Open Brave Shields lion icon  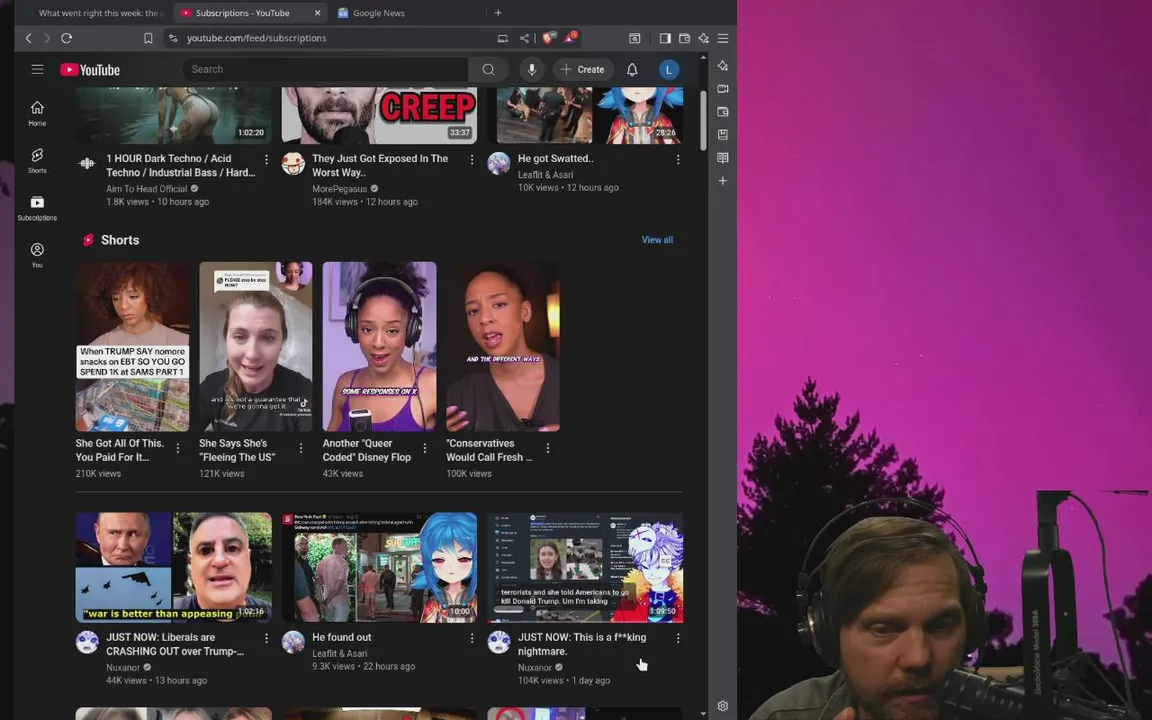coord(548,37)
